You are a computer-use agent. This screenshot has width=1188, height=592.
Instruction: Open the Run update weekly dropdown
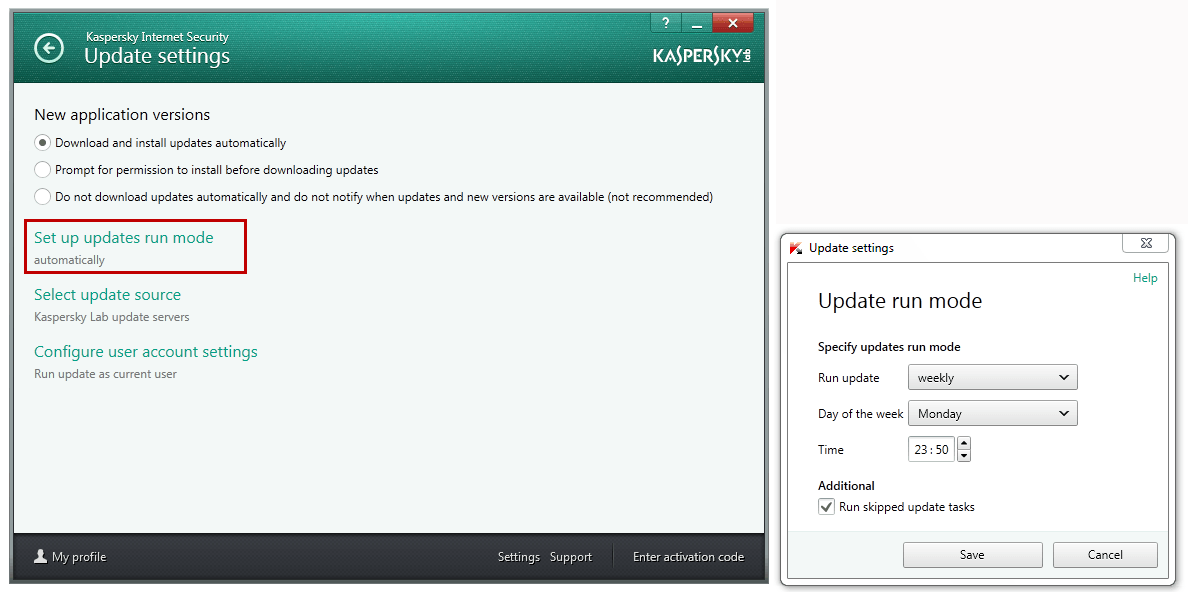point(993,377)
